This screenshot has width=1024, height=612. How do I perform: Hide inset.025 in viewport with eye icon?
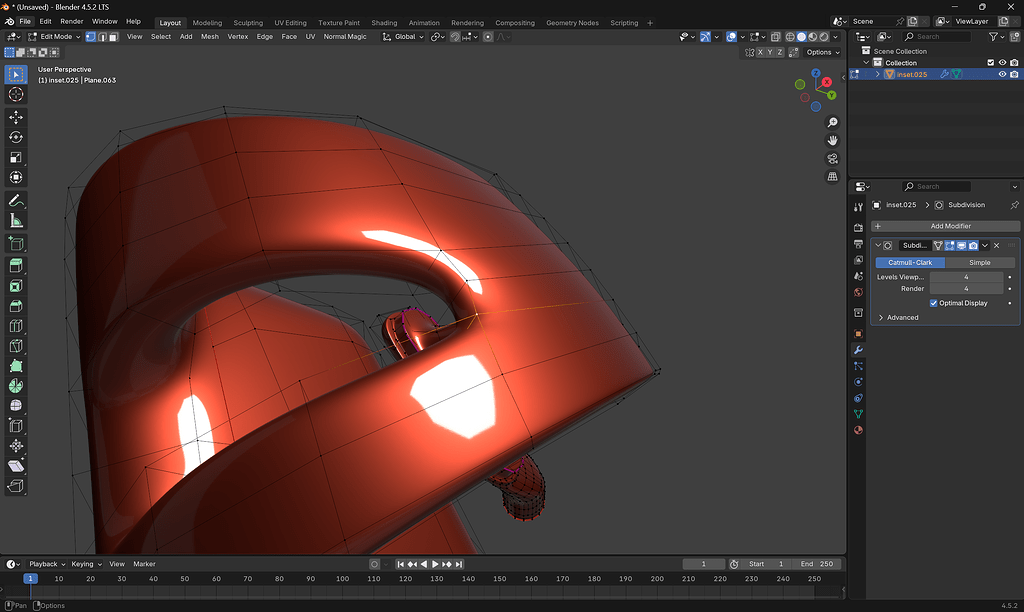point(1002,74)
